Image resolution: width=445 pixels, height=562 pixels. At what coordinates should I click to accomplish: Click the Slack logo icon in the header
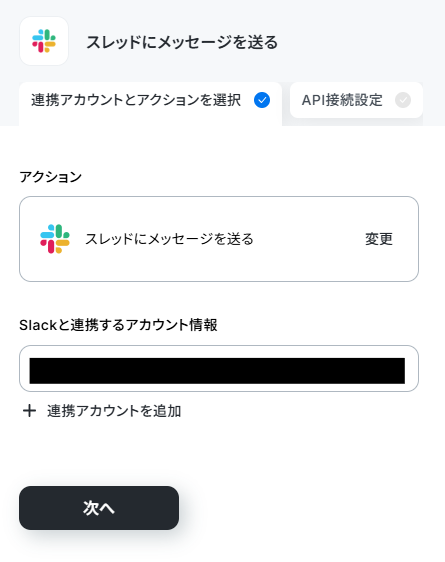coord(44,41)
